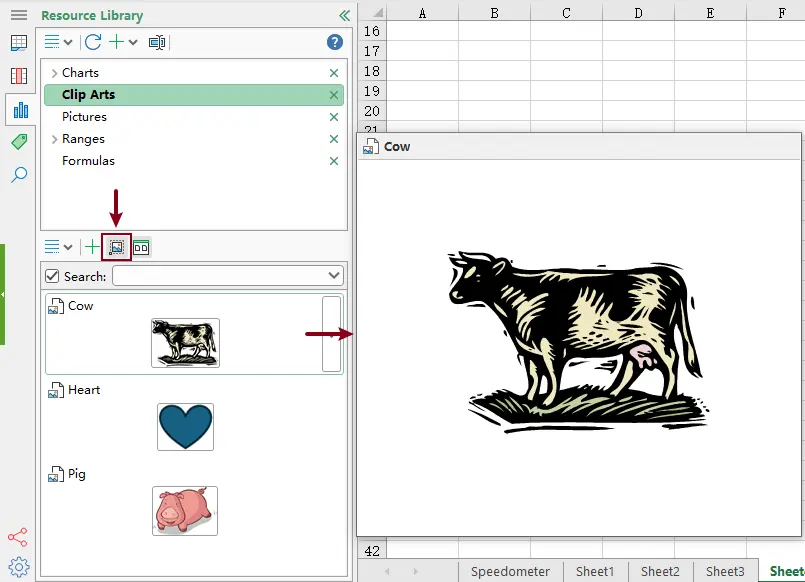Remove the Pictures group with its X
805x582 pixels.
click(x=334, y=117)
